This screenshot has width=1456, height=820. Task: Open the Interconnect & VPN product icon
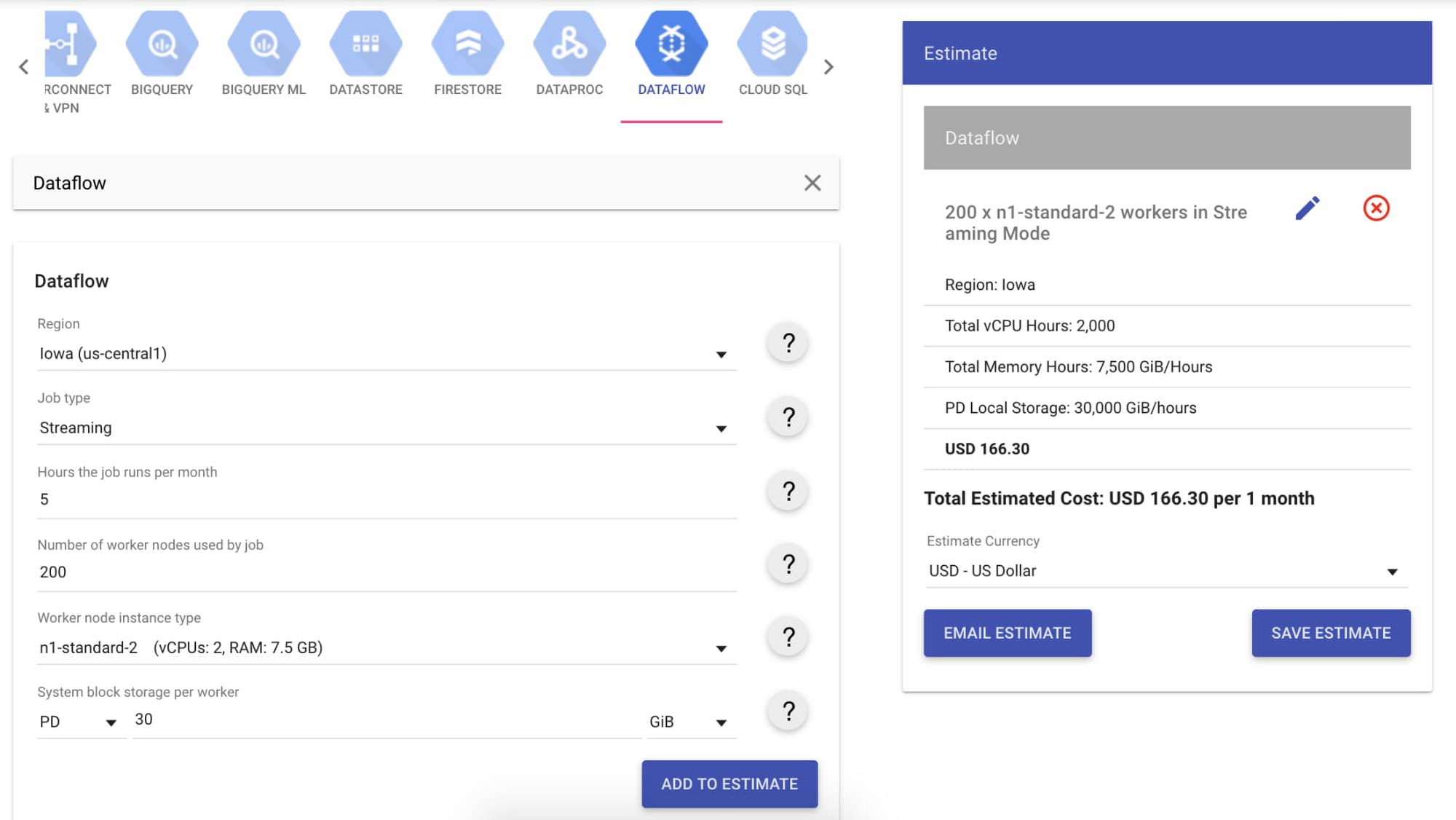coord(70,44)
